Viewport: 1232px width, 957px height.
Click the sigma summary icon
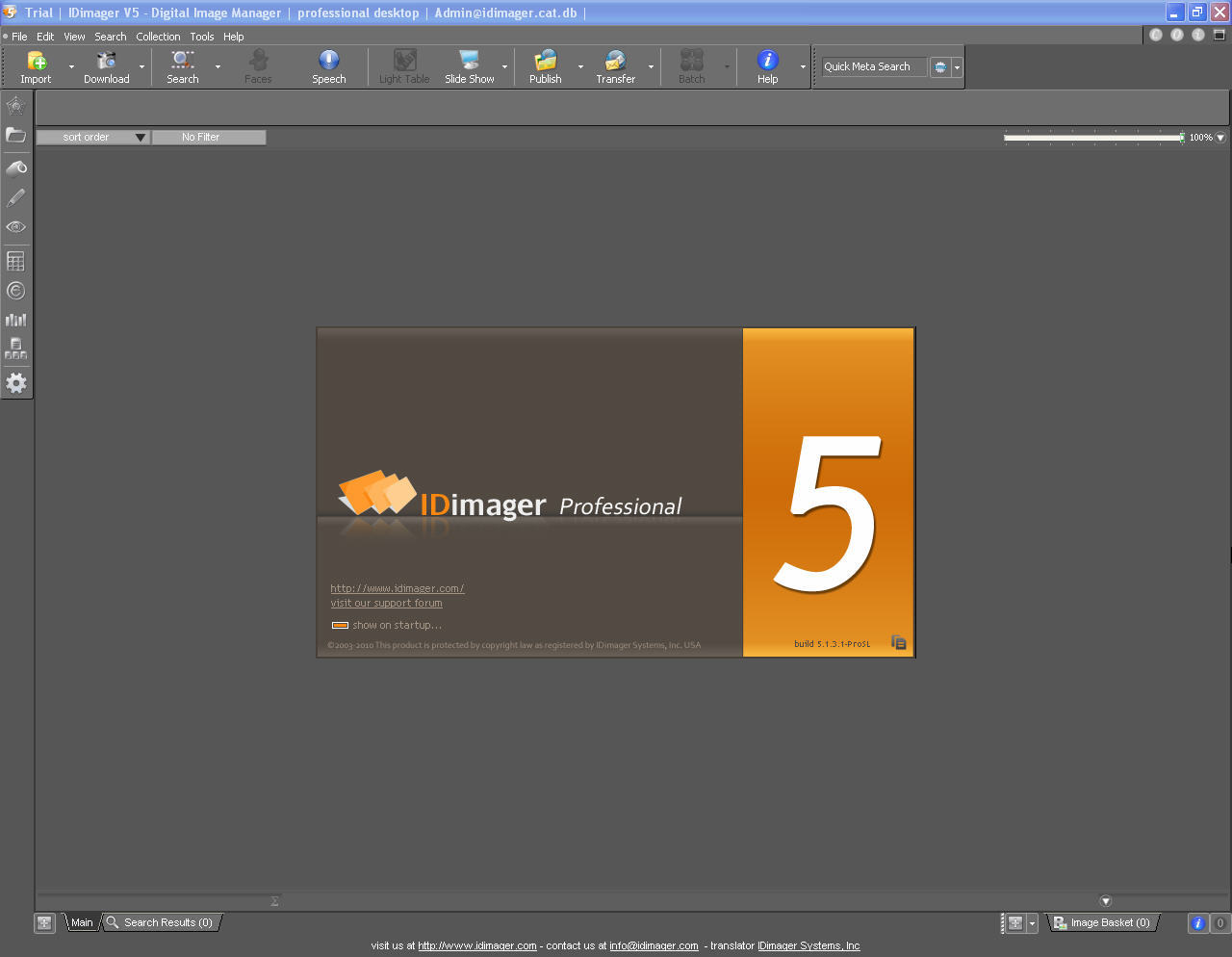click(274, 901)
